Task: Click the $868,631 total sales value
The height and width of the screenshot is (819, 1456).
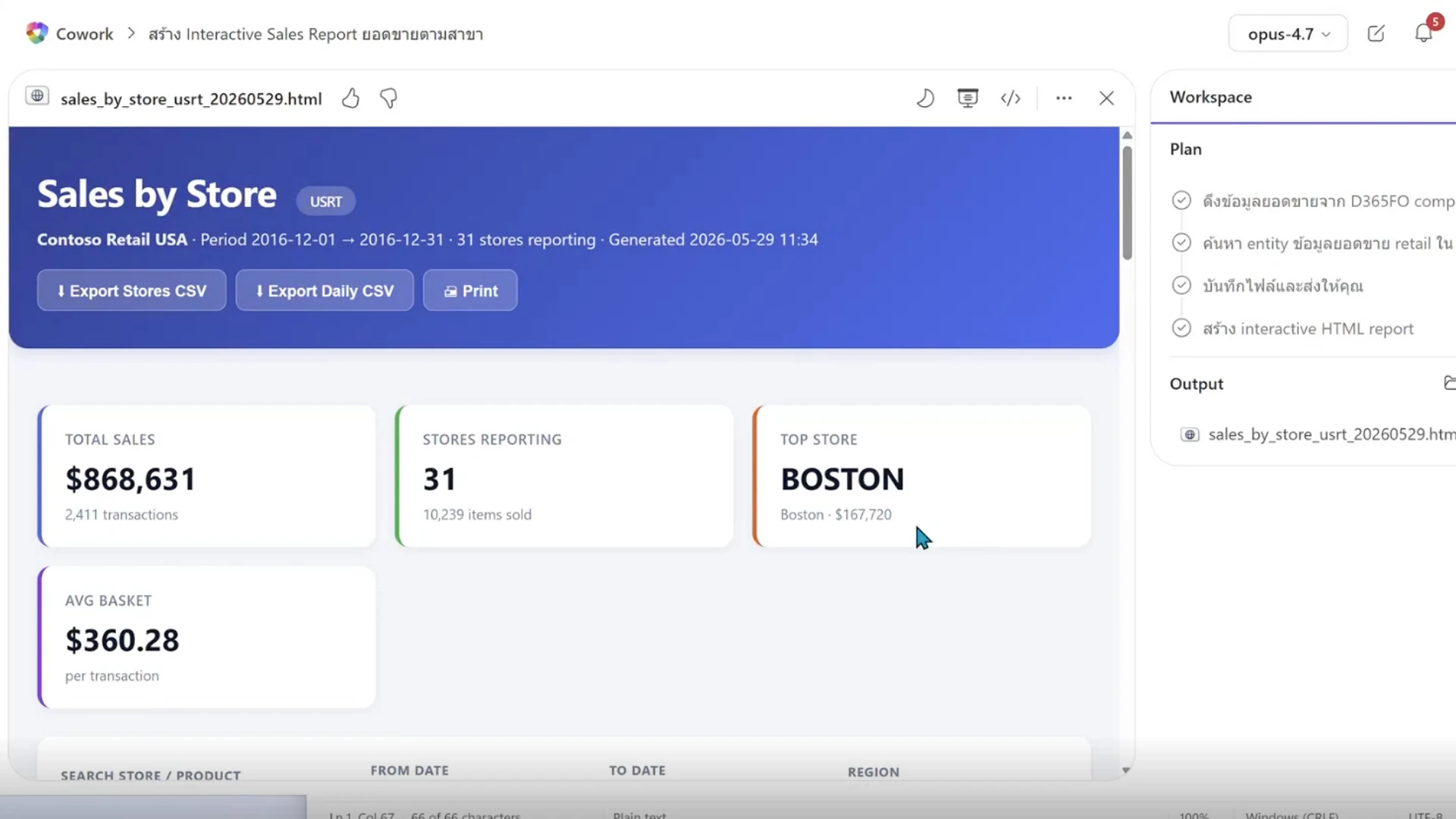Action: coord(130,479)
